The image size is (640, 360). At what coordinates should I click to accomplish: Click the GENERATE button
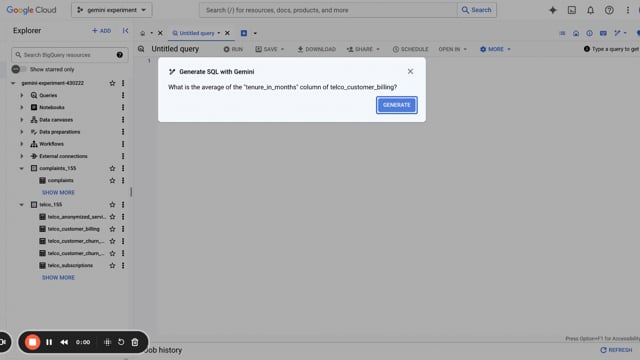396,105
